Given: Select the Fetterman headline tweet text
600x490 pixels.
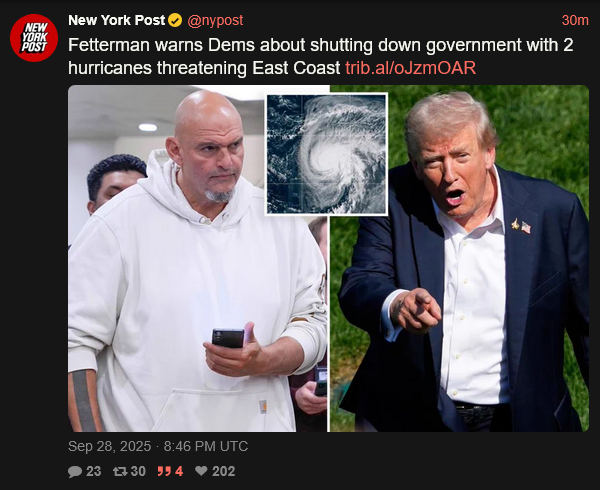Looking at the screenshot, I should pos(321,57).
